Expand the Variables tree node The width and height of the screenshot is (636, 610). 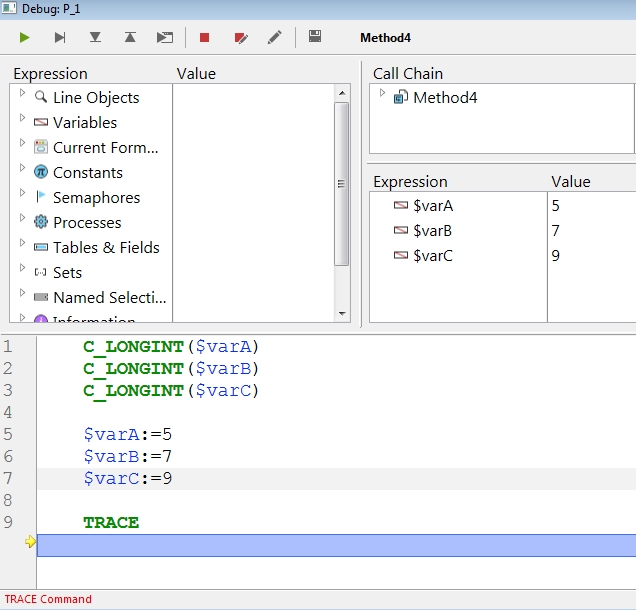[23, 119]
